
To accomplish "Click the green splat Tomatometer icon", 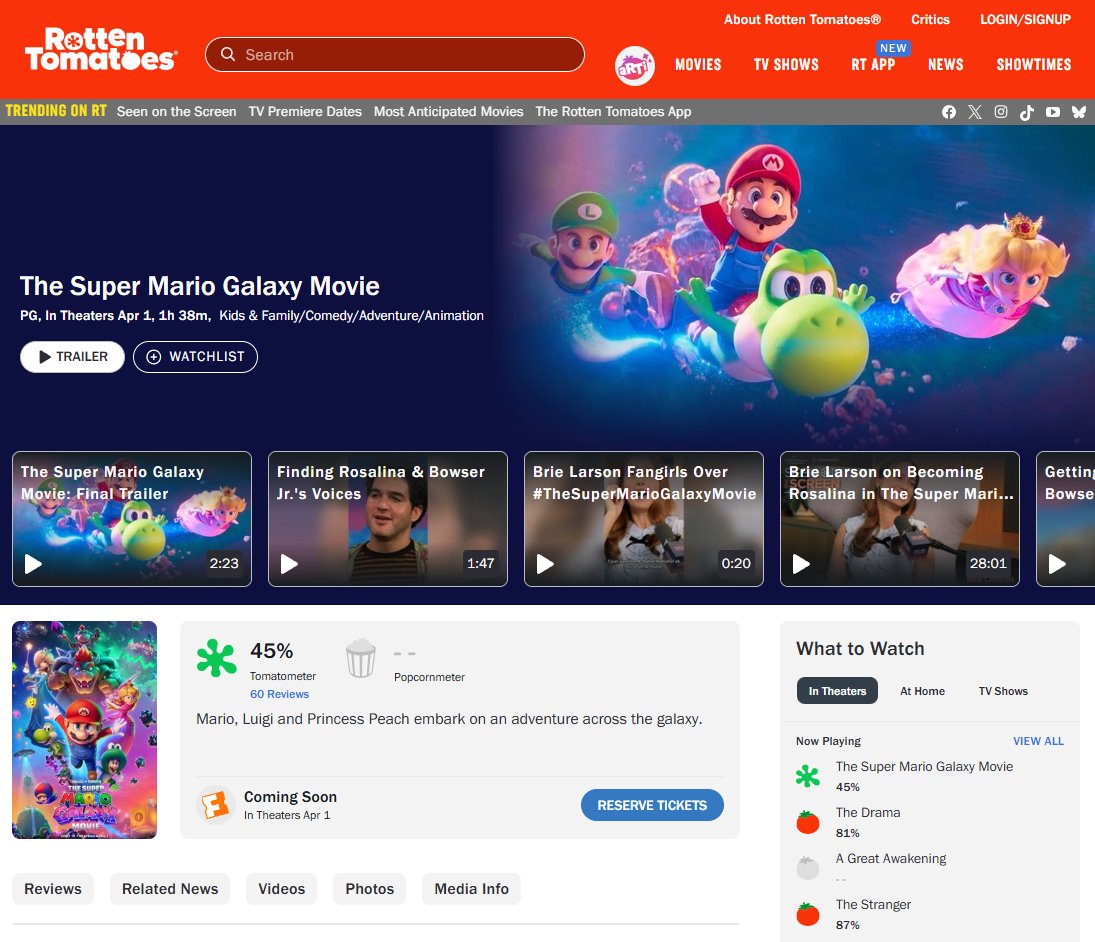I will pos(216,658).
